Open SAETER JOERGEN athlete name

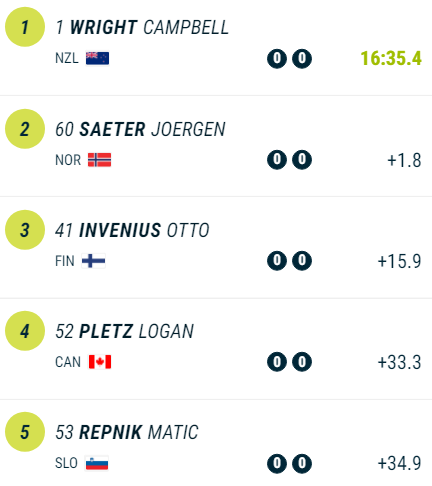click(152, 129)
